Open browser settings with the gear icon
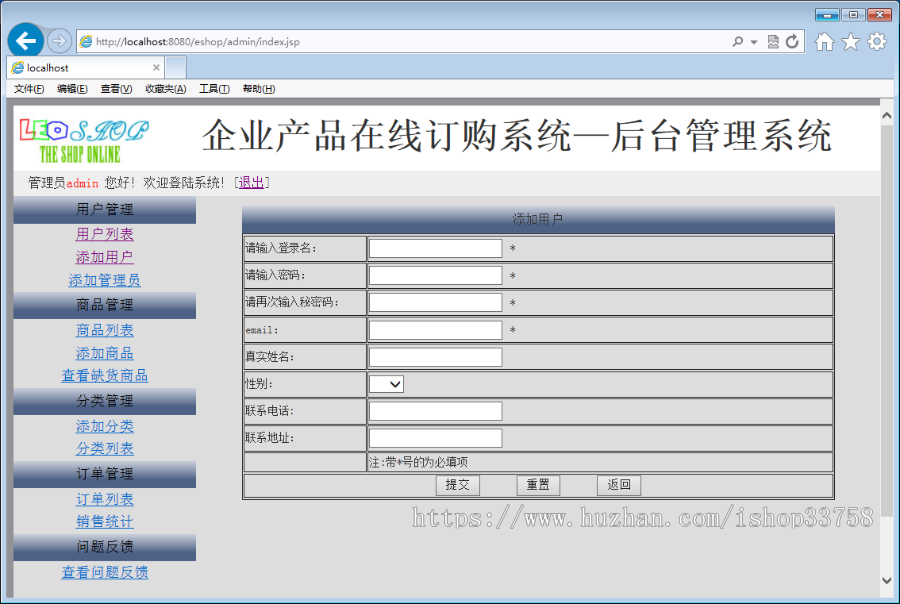This screenshot has width=900, height=604. pos(876,41)
